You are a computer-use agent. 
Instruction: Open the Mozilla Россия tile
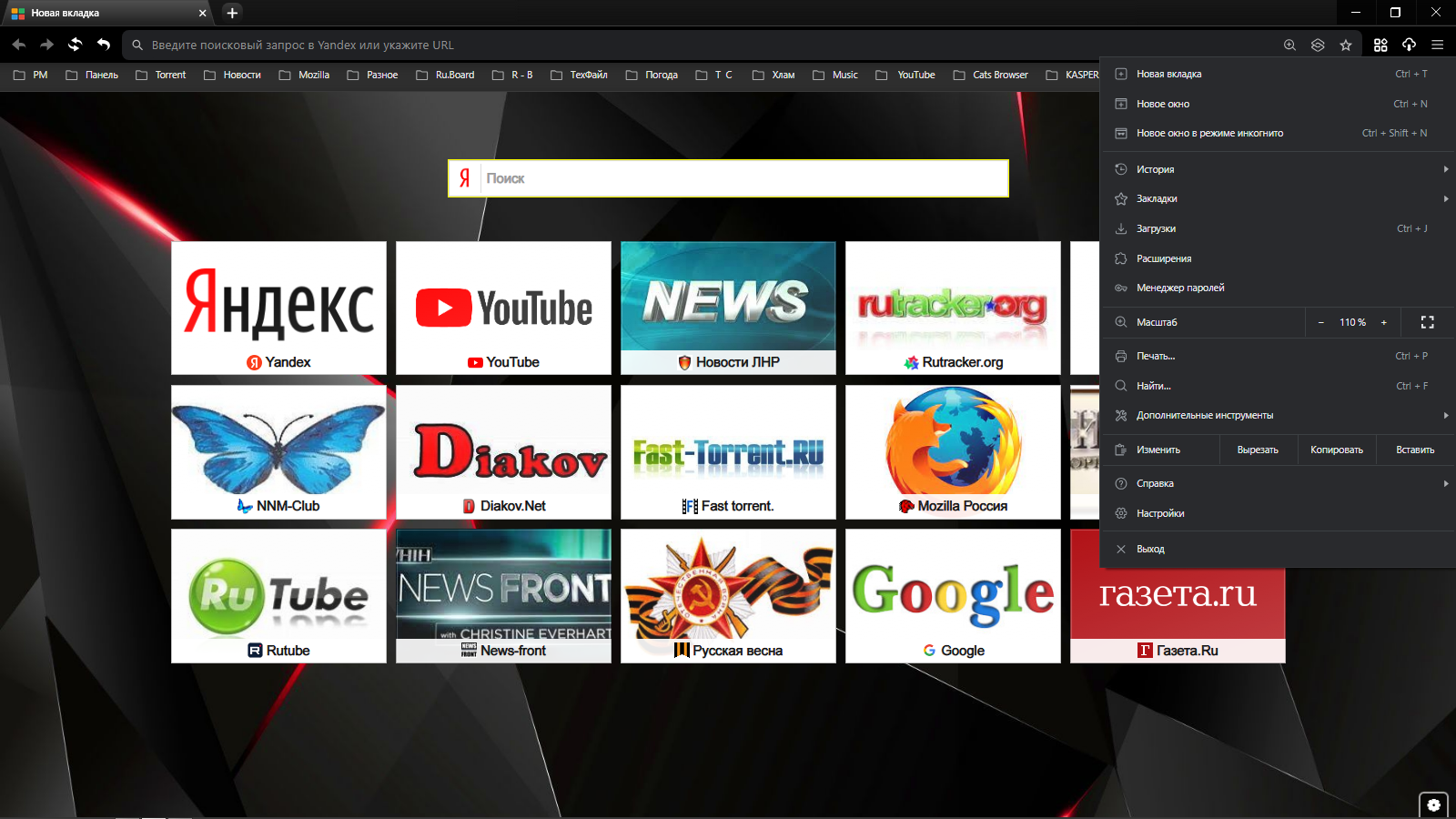point(953,452)
